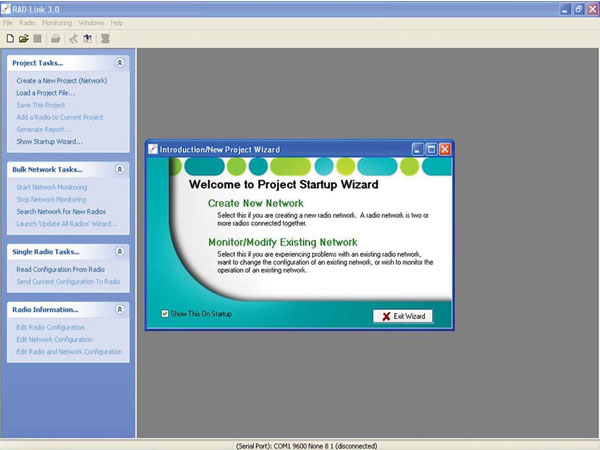Viewport: 600px width, 450px height.
Task: Click Read Configuration From Radio
Action: point(60,269)
